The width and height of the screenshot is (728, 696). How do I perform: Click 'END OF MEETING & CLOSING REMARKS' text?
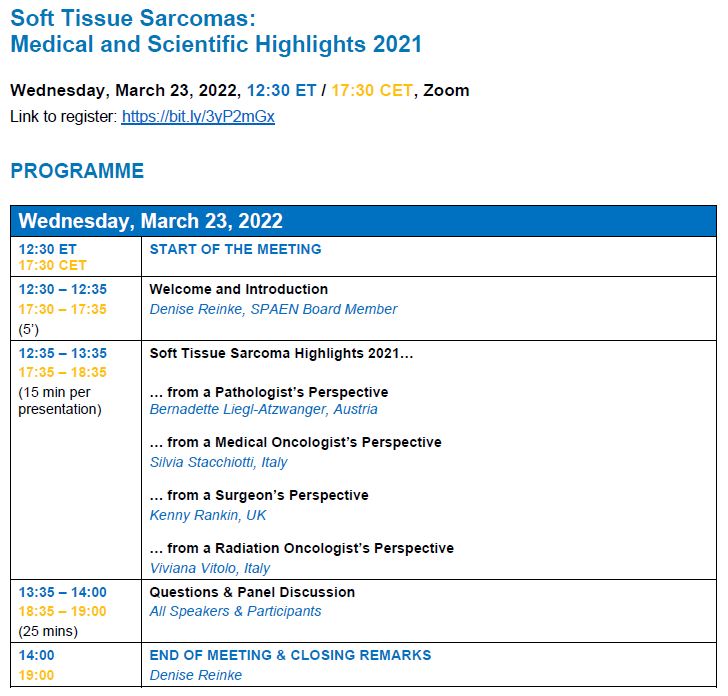tap(290, 655)
